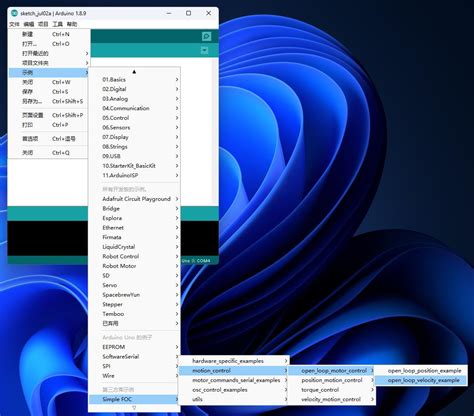Open 09.USB examples entry
Viewport: 474px width, 416px height.
click(134, 156)
